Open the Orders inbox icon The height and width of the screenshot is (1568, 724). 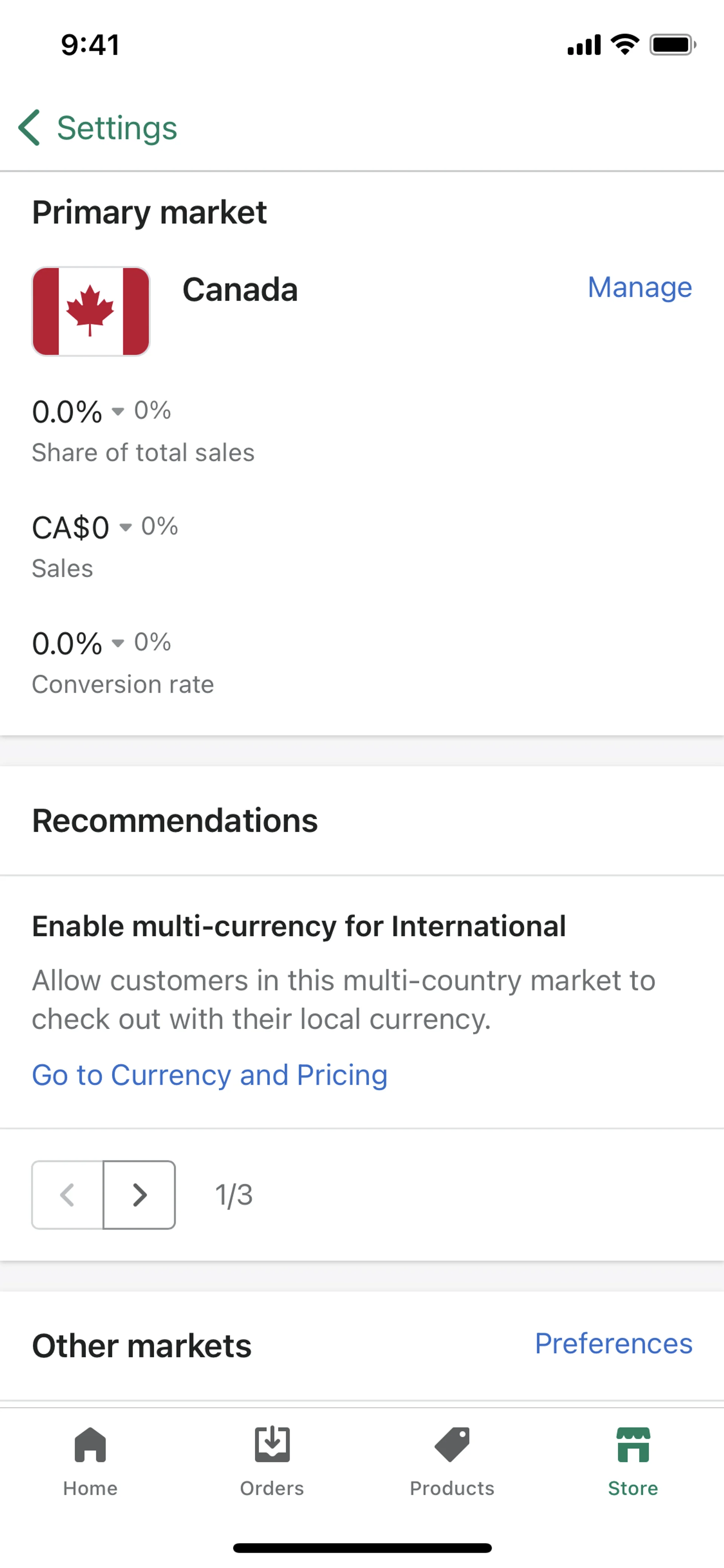tap(272, 1444)
